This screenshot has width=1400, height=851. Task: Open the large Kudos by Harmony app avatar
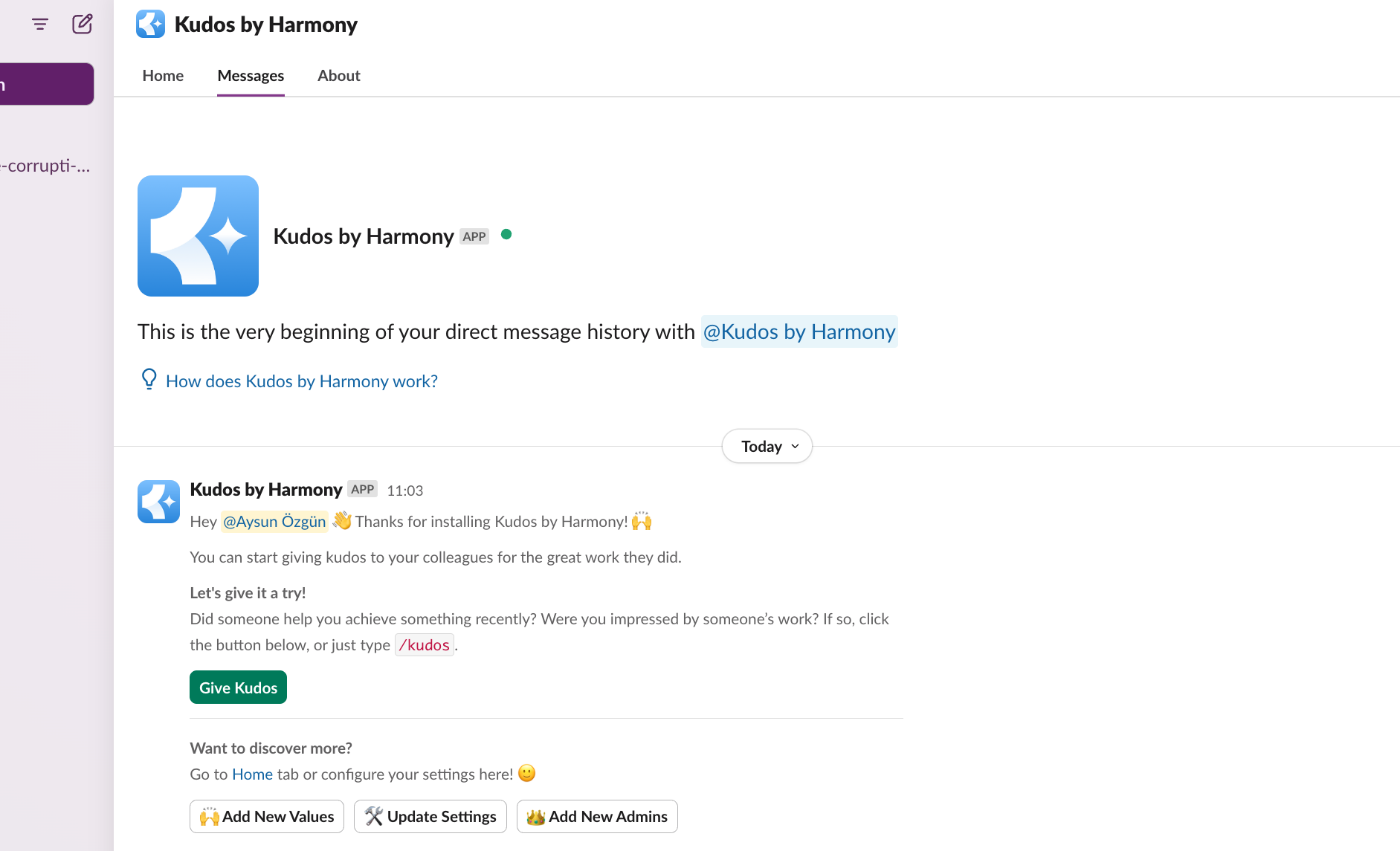click(198, 236)
